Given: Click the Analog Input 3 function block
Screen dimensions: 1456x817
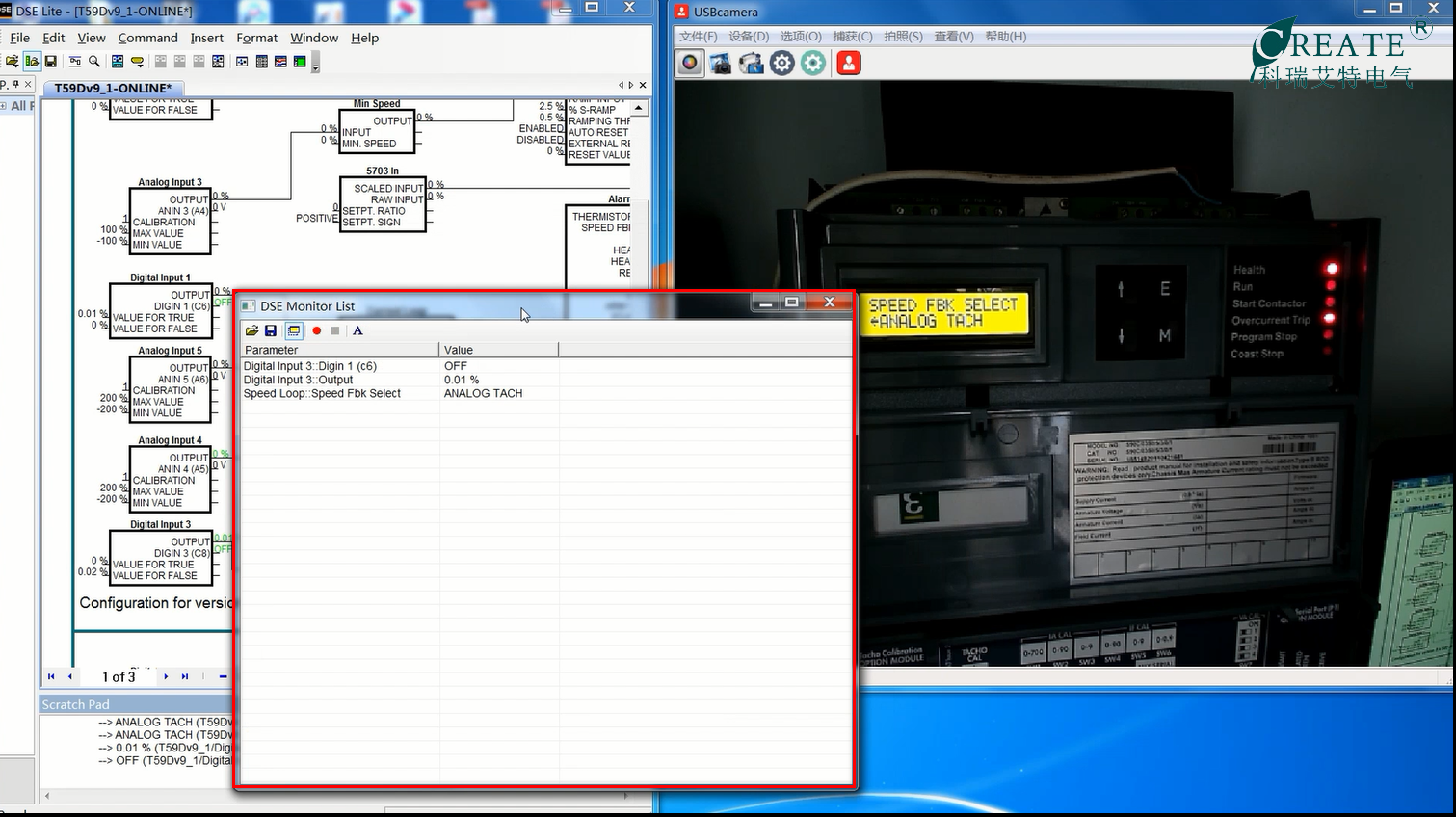Looking at the screenshot, I should pyautogui.click(x=170, y=221).
